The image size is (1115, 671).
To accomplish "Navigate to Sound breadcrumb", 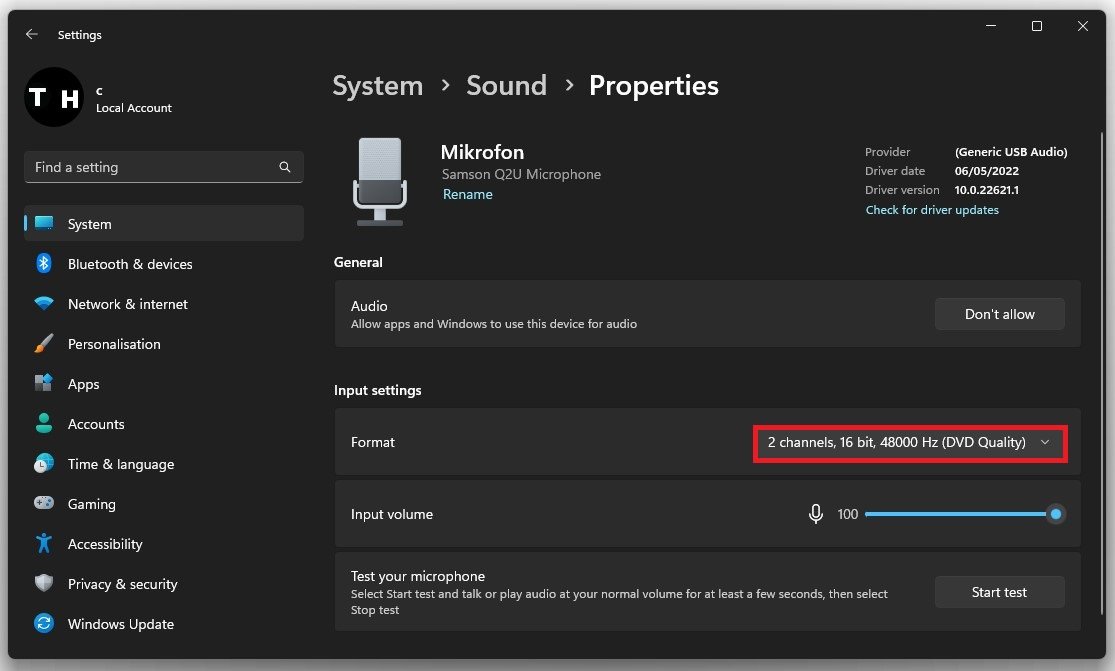I will [x=506, y=86].
